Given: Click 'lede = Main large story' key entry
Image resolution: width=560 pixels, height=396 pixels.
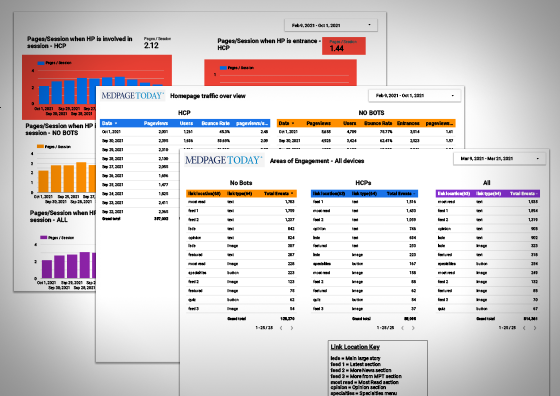Looking at the screenshot, I should 355,358.
